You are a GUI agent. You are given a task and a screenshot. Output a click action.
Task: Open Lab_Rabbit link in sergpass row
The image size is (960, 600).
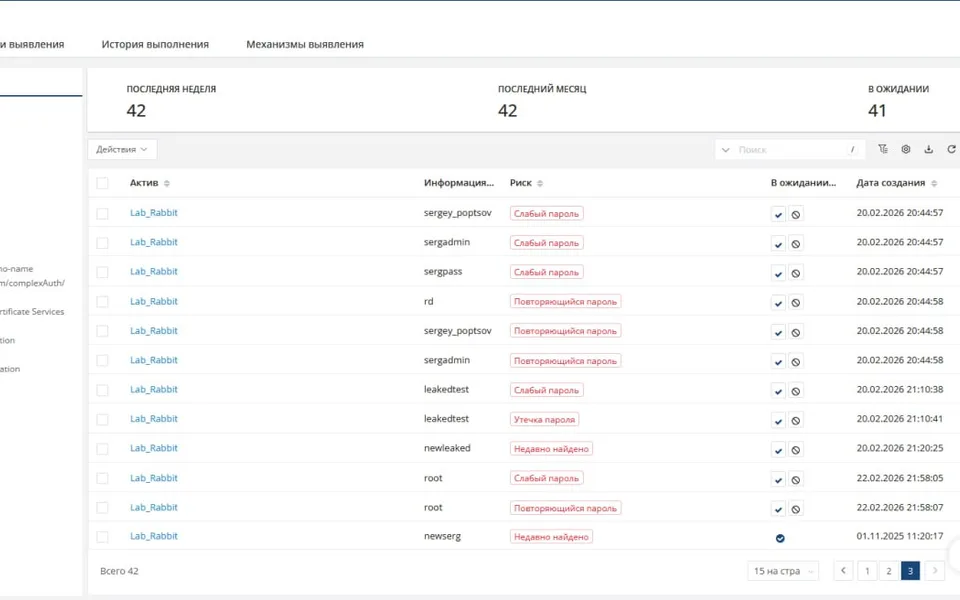[x=154, y=271]
